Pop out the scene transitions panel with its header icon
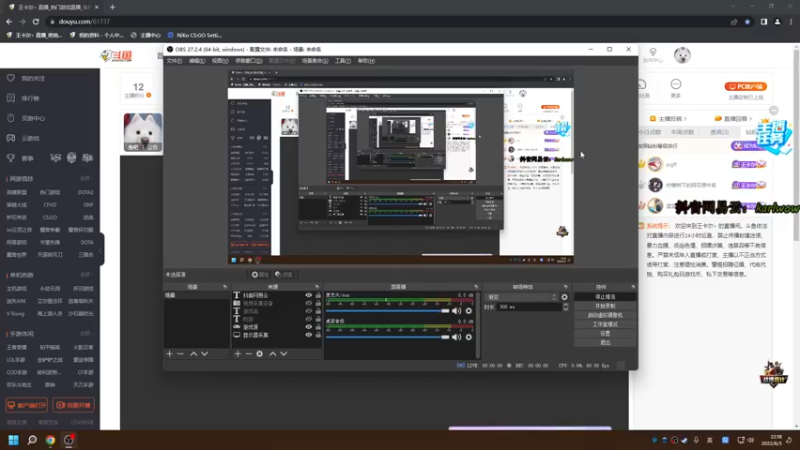The height and width of the screenshot is (450, 800). [565, 287]
